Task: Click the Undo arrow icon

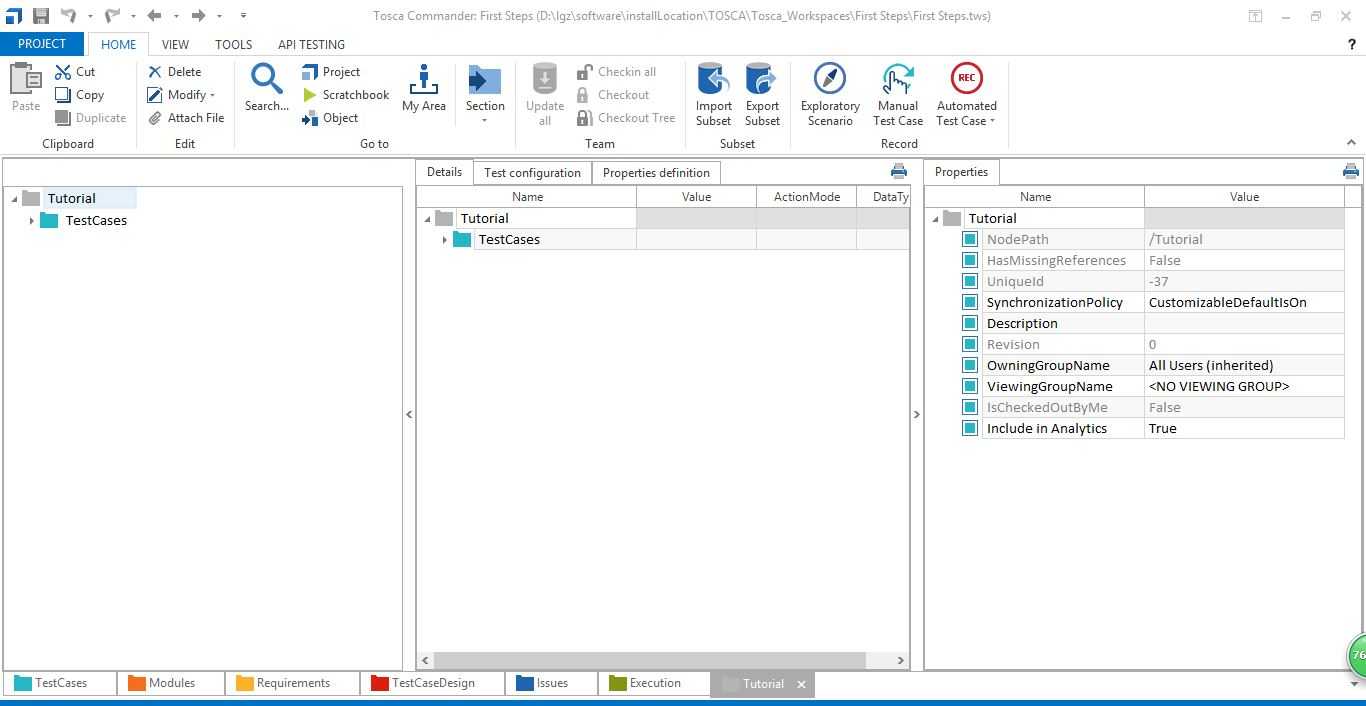Action: [68, 15]
